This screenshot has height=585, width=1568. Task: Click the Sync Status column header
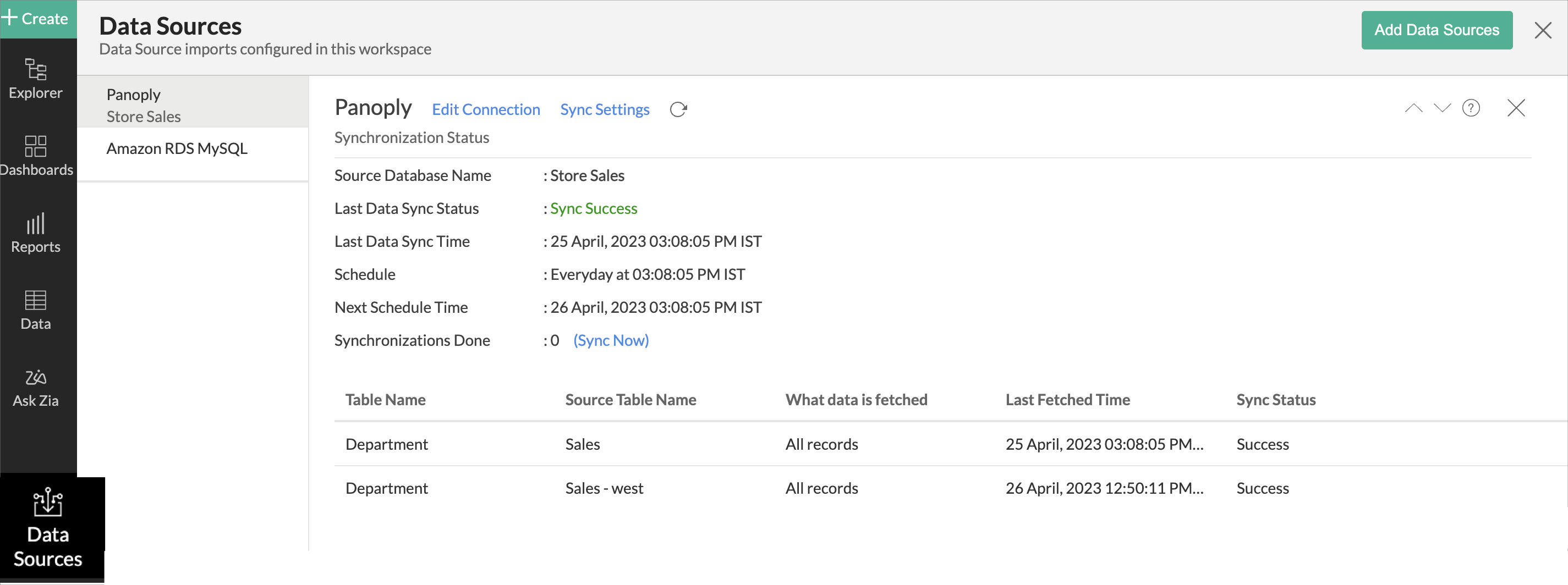1276,400
